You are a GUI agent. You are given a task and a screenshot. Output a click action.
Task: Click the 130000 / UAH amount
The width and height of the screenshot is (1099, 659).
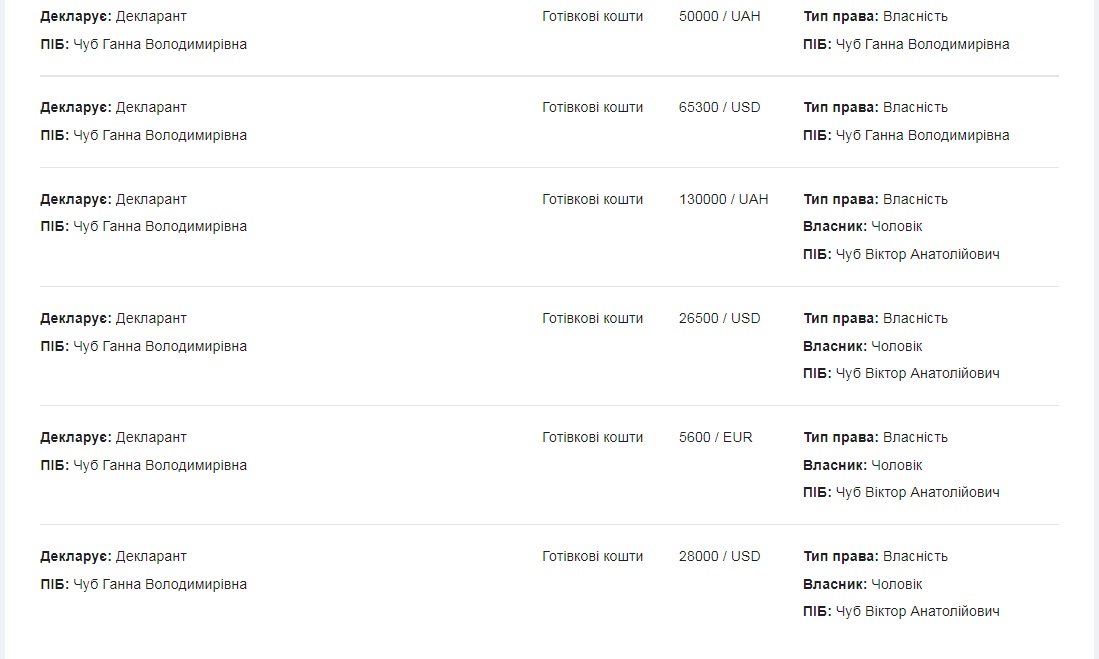click(723, 200)
